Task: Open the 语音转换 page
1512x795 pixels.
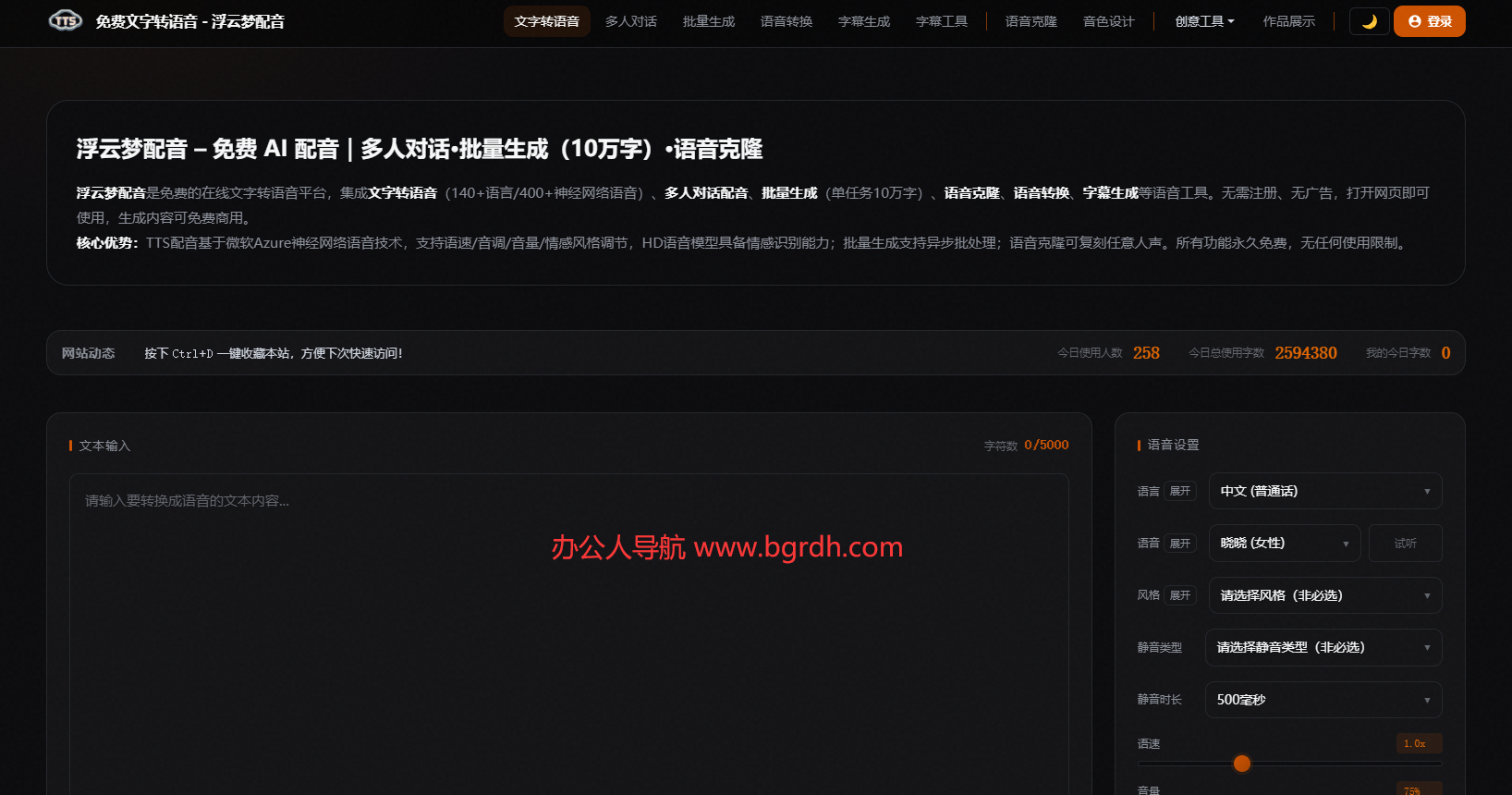Action: coord(786,21)
